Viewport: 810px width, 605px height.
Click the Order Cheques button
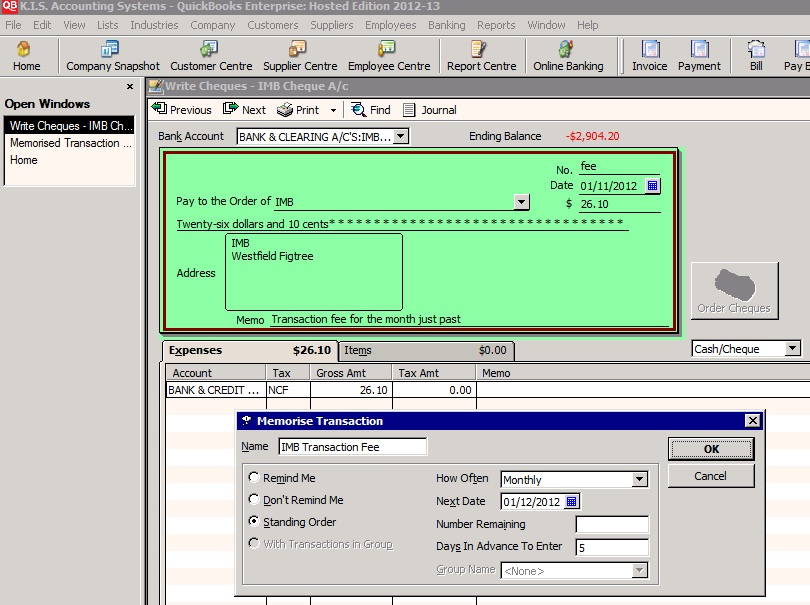click(734, 290)
